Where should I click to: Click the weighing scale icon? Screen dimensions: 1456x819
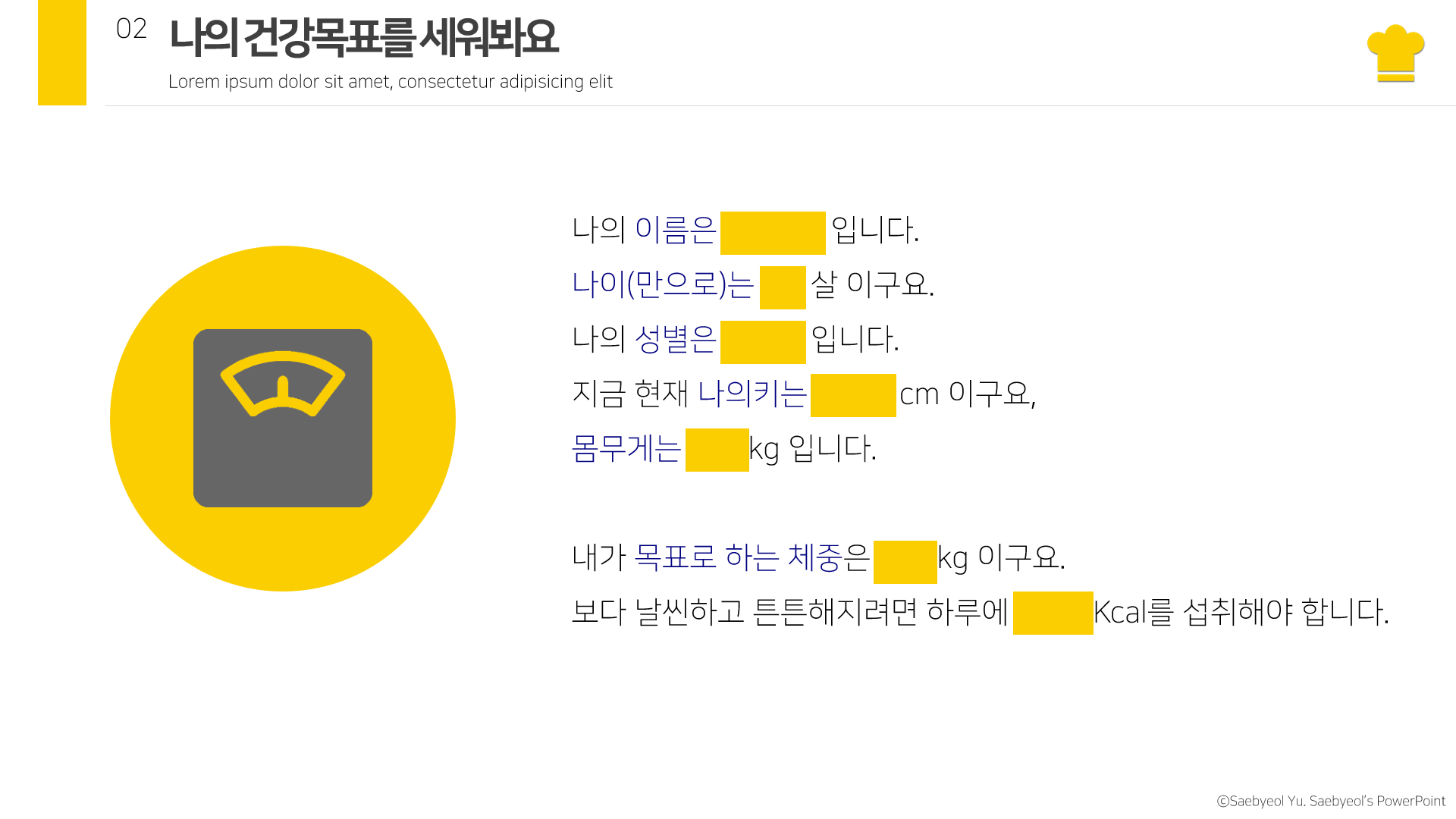282,418
